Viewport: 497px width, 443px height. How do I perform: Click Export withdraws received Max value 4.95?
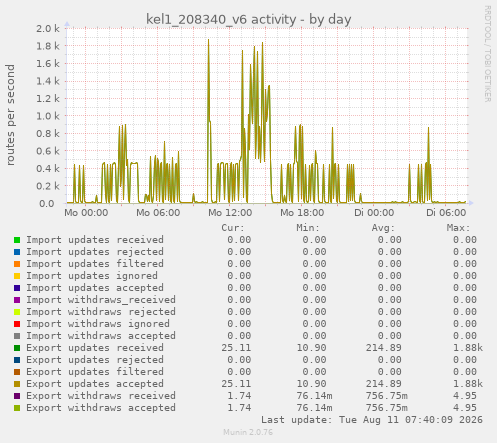click(465, 396)
